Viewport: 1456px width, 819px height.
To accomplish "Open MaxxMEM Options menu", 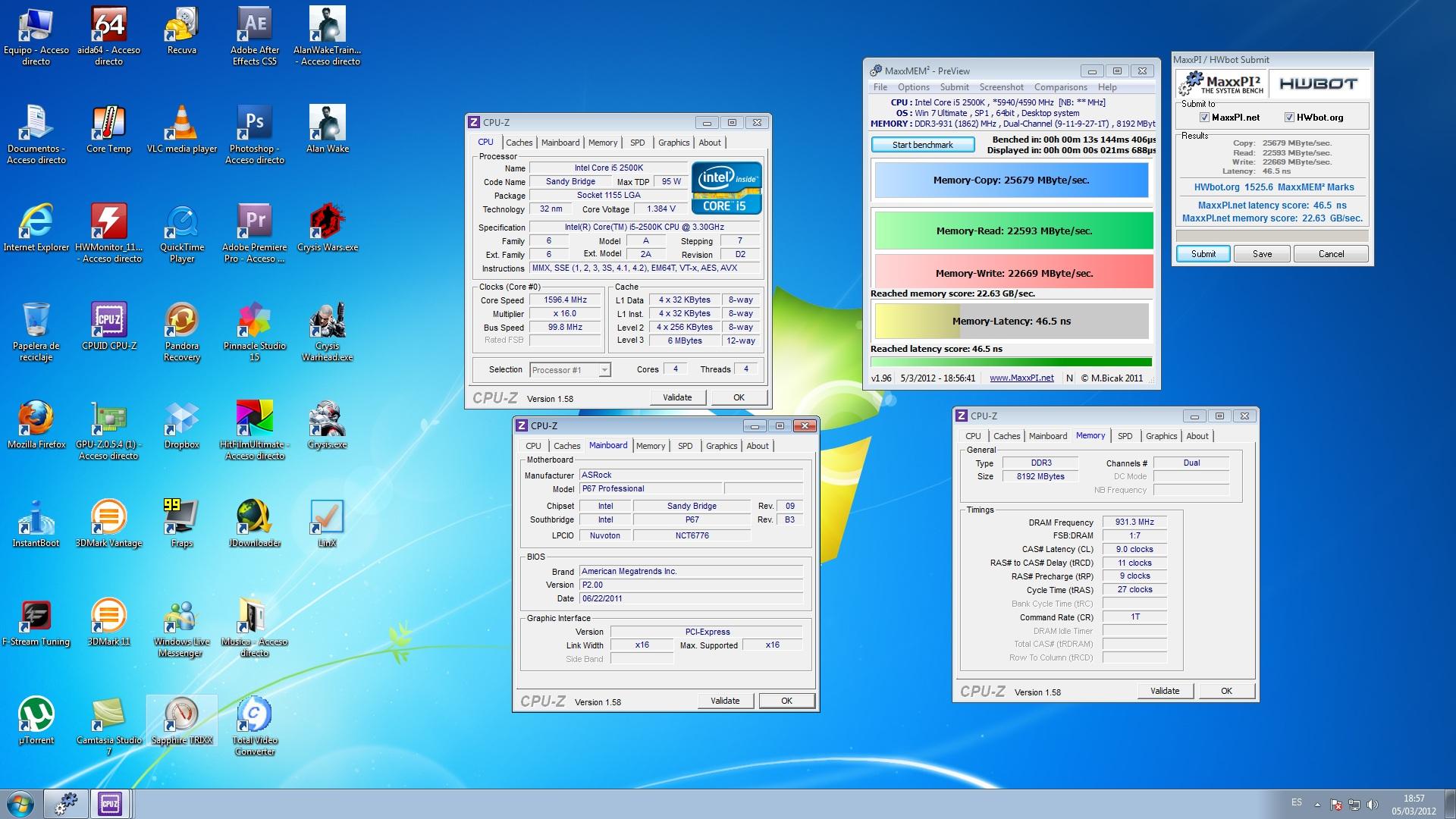I will 914,87.
